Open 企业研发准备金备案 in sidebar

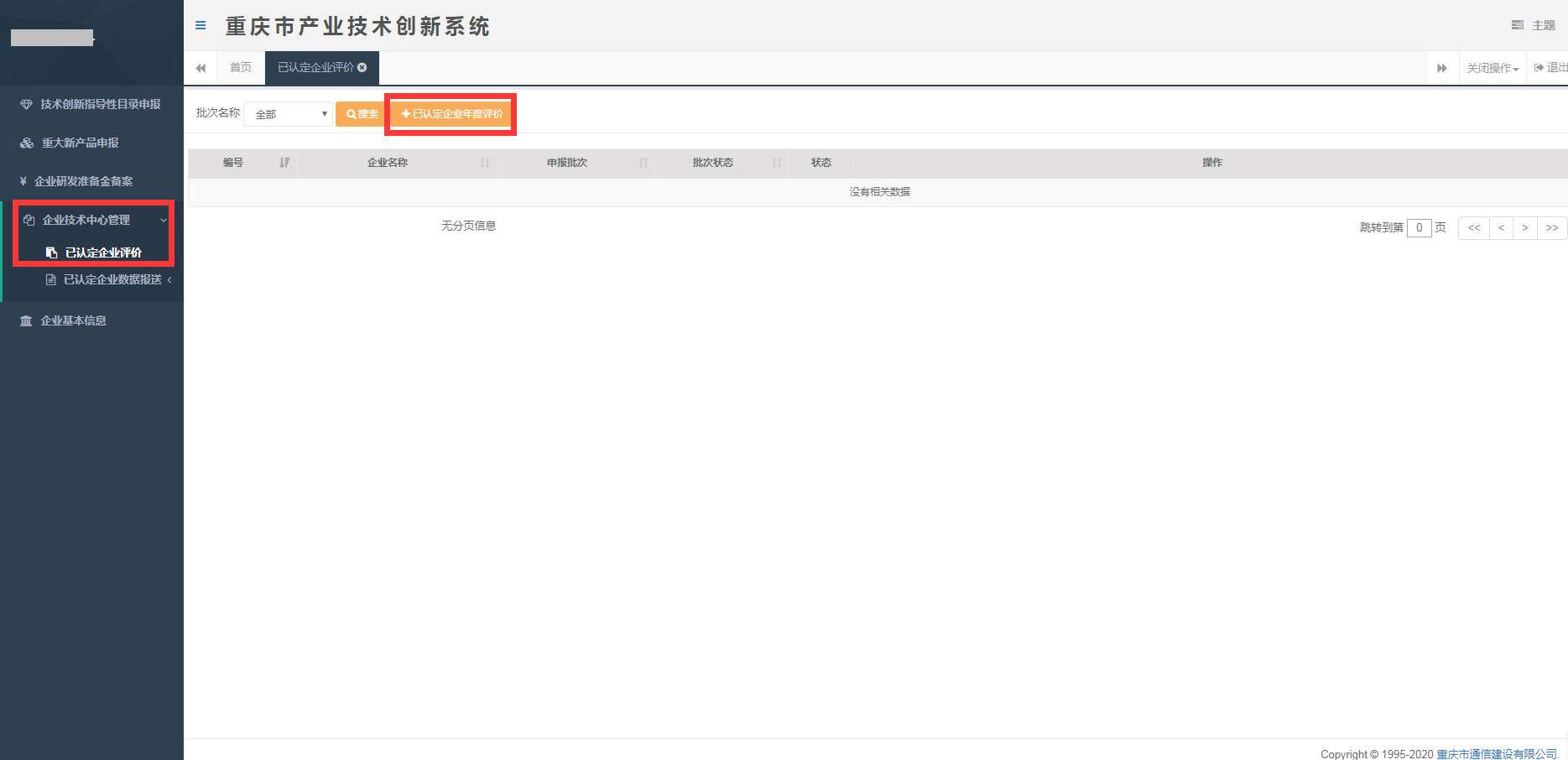click(x=83, y=181)
